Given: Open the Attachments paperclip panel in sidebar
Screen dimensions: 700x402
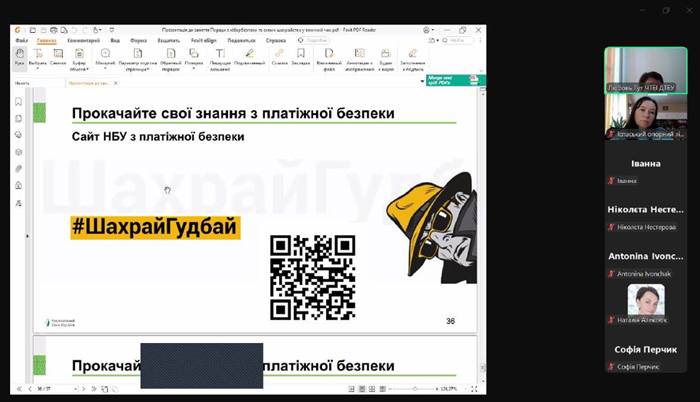Looking at the screenshot, I should (19, 168).
